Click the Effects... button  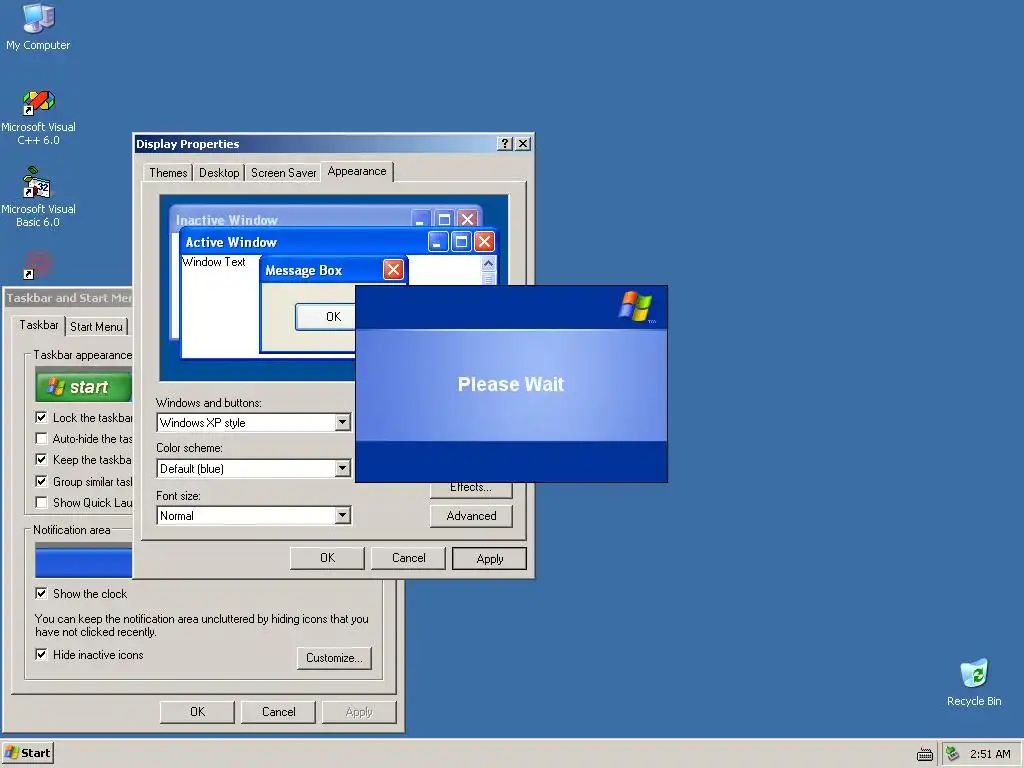(x=471, y=488)
